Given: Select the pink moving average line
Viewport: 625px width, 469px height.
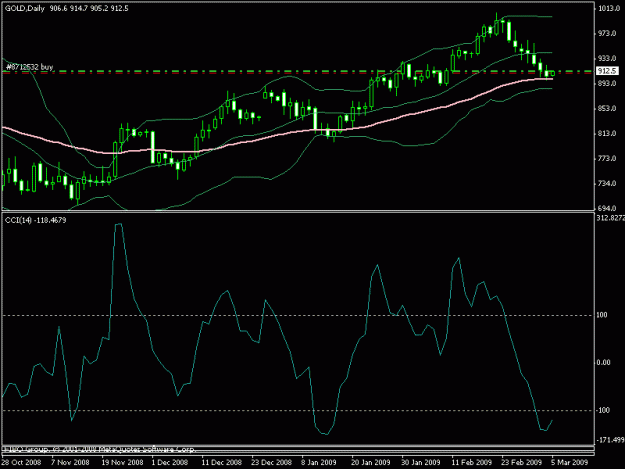Looking at the screenshot, I should click(x=279, y=135).
